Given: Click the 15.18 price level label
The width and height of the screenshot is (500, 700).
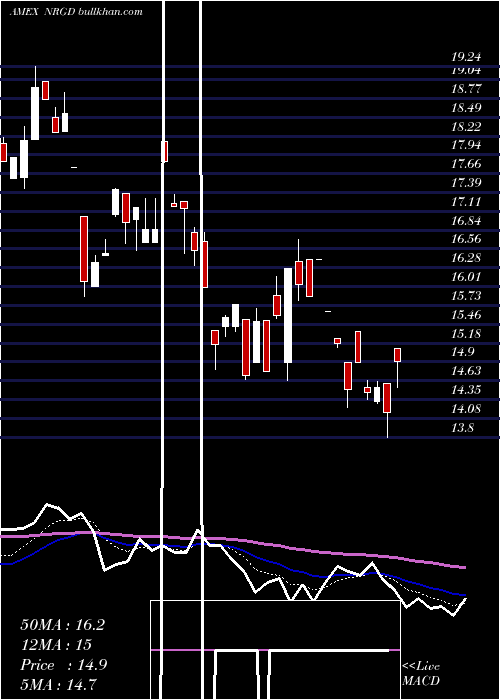Looking at the screenshot, I should click(466, 333).
